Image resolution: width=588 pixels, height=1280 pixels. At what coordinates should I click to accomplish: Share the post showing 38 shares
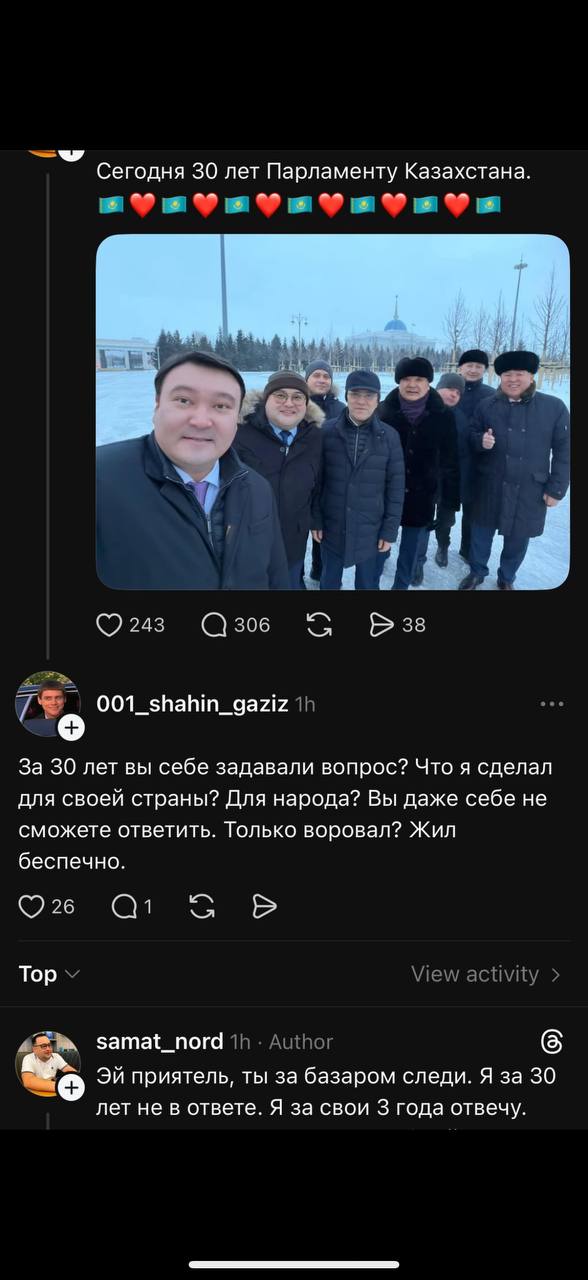point(382,625)
